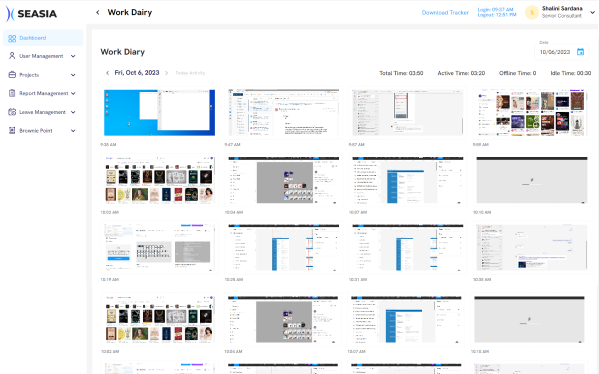Open Leave Management menu item
Viewport: 599px width, 374px height.
pyautogui.click(x=42, y=112)
